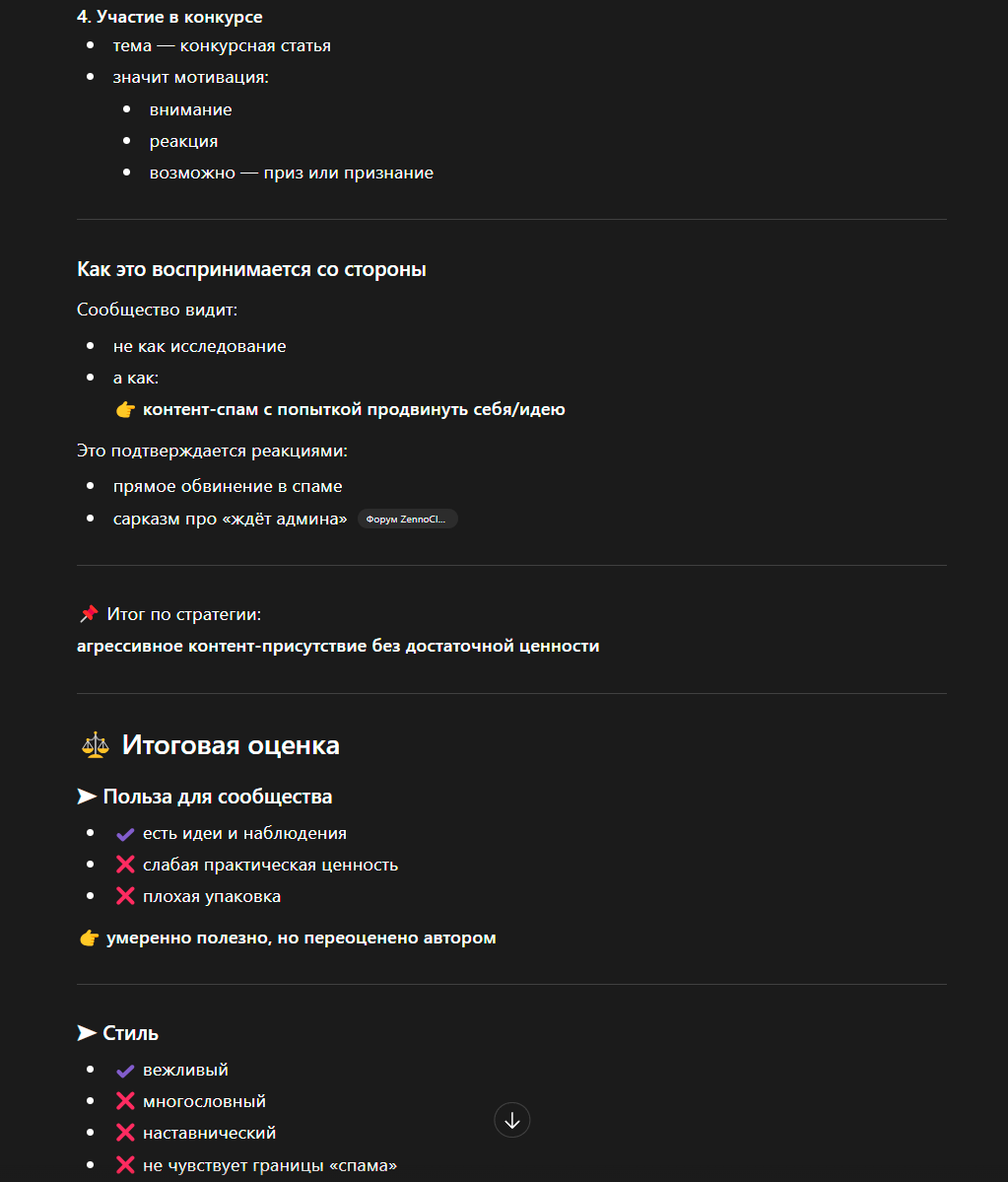Click the red cross beside многословный
Viewport: 1008px width, 1182px height.
(x=125, y=1101)
